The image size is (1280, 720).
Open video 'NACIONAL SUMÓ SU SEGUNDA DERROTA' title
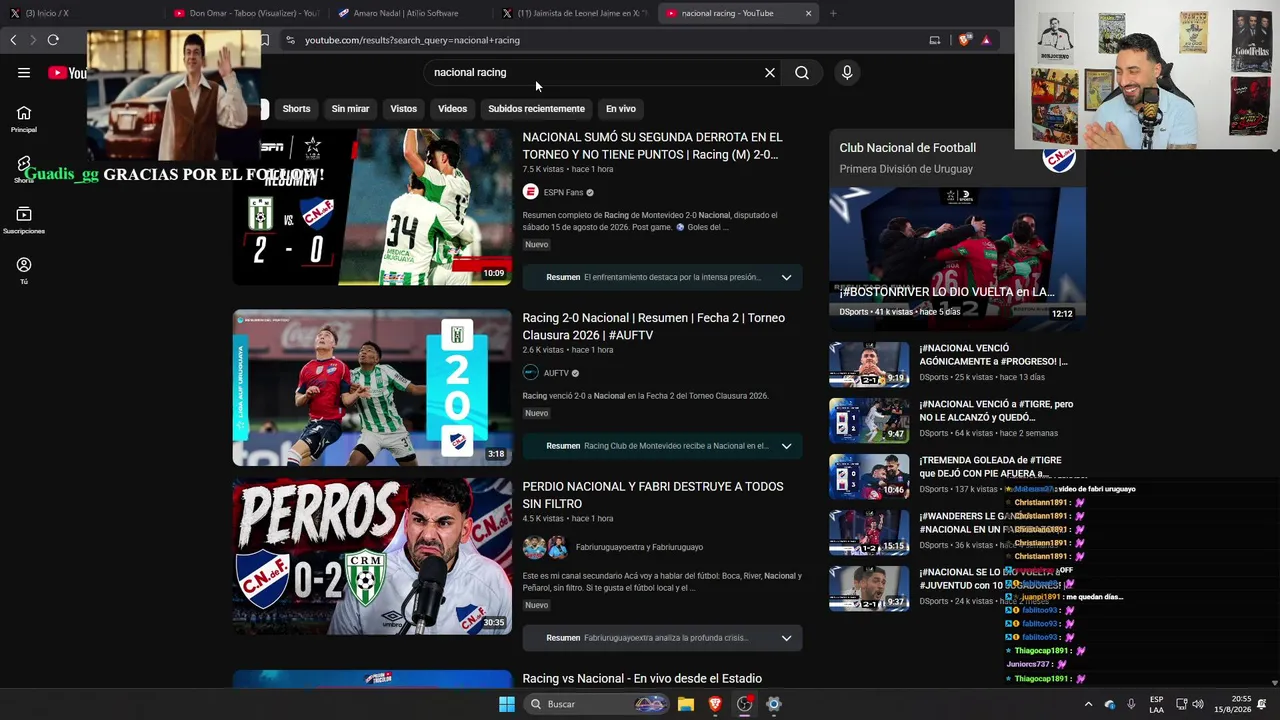pyautogui.click(x=652, y=146)
